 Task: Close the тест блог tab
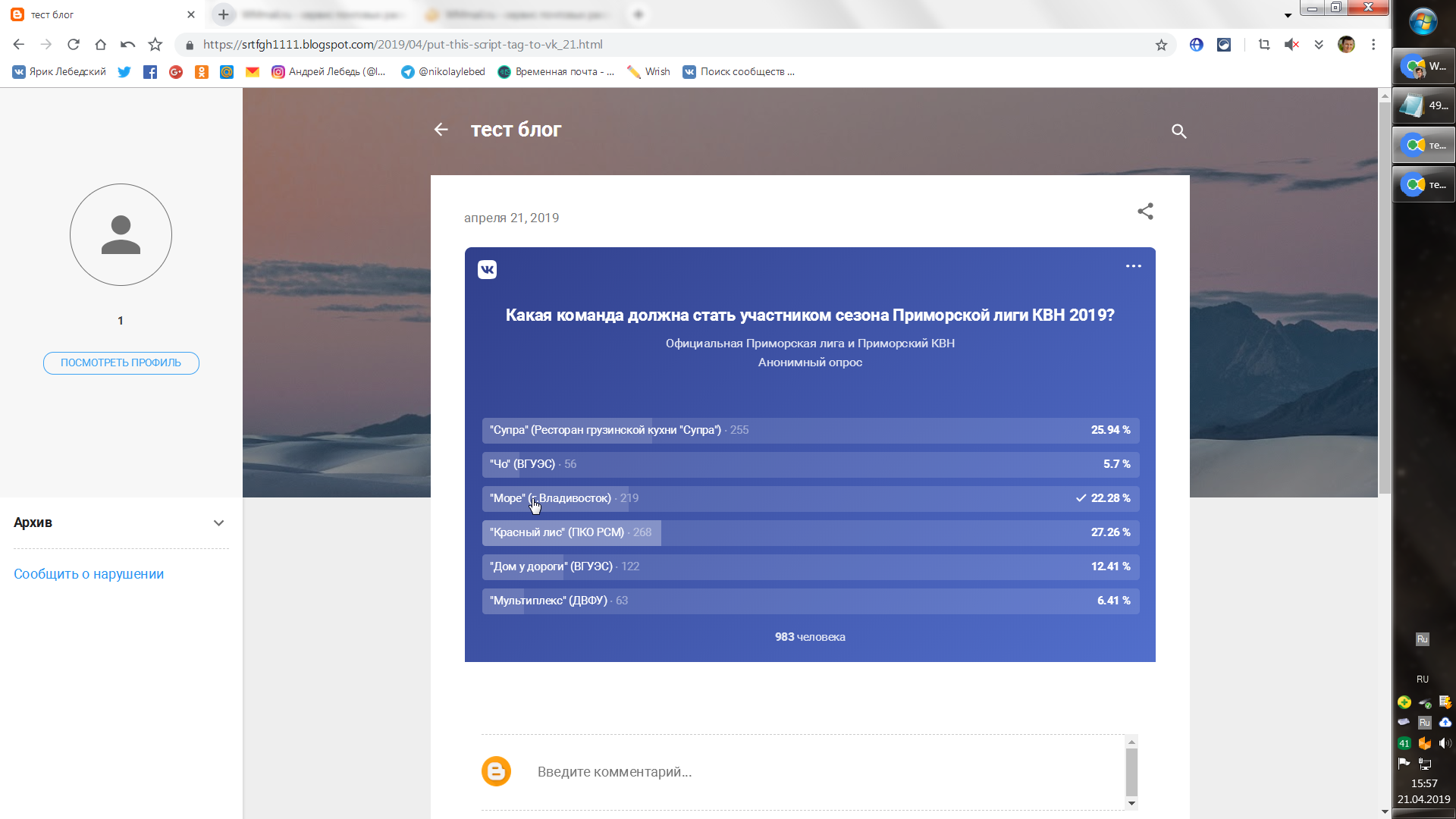point(191,14)
